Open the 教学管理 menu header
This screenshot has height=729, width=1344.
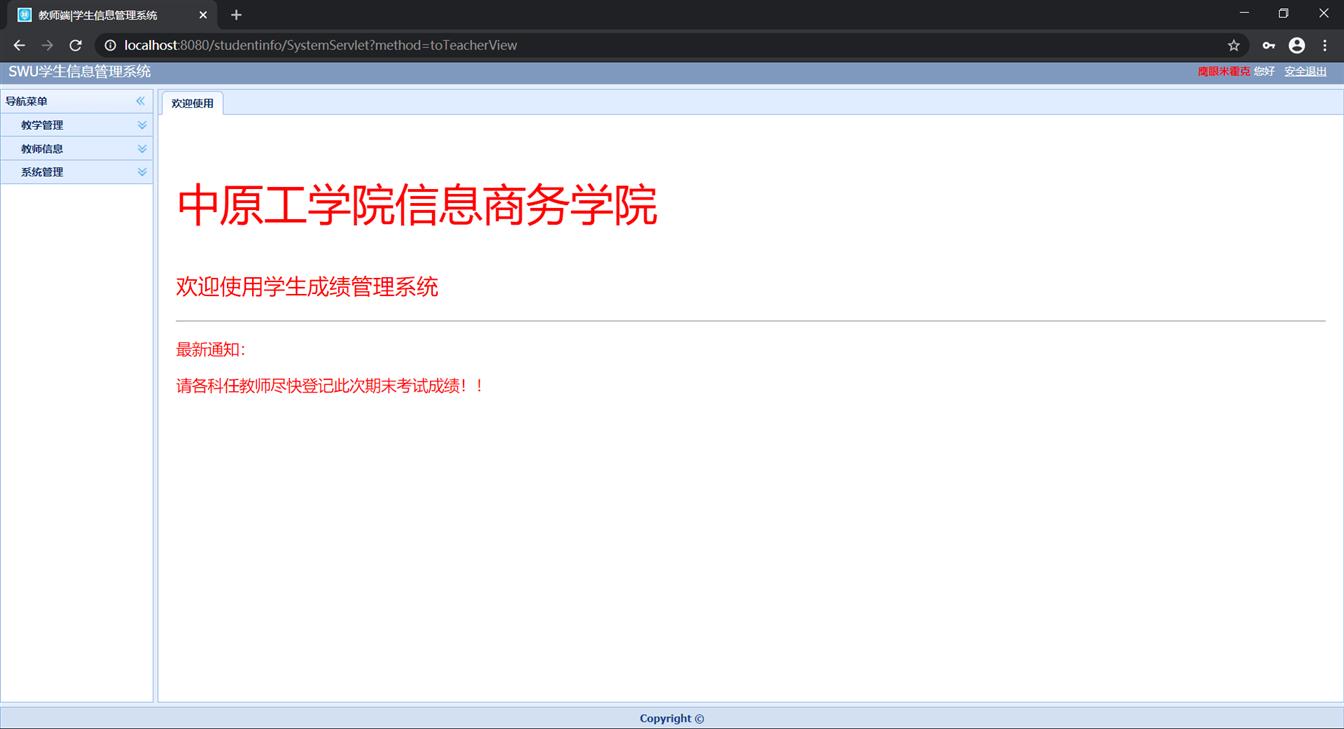click(77, 125)
